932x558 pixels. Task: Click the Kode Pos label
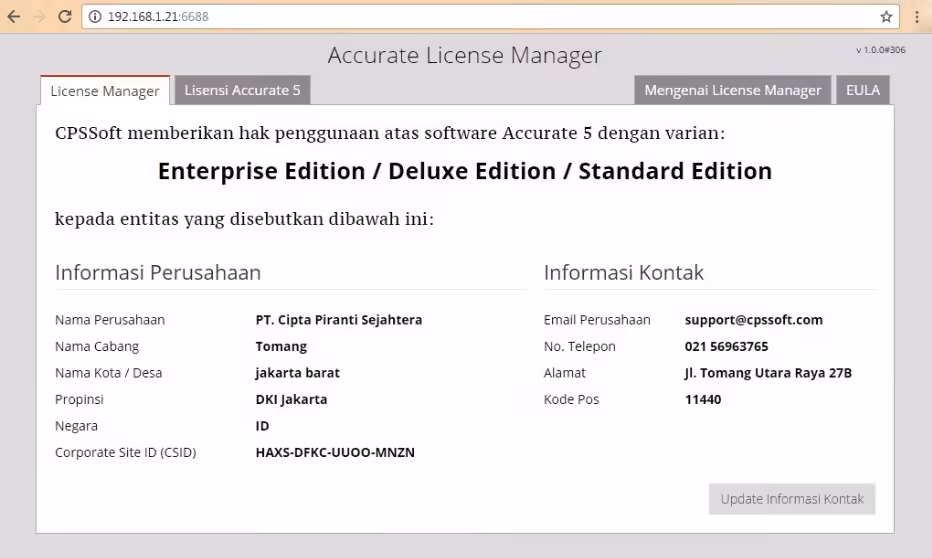pos(571,399)
